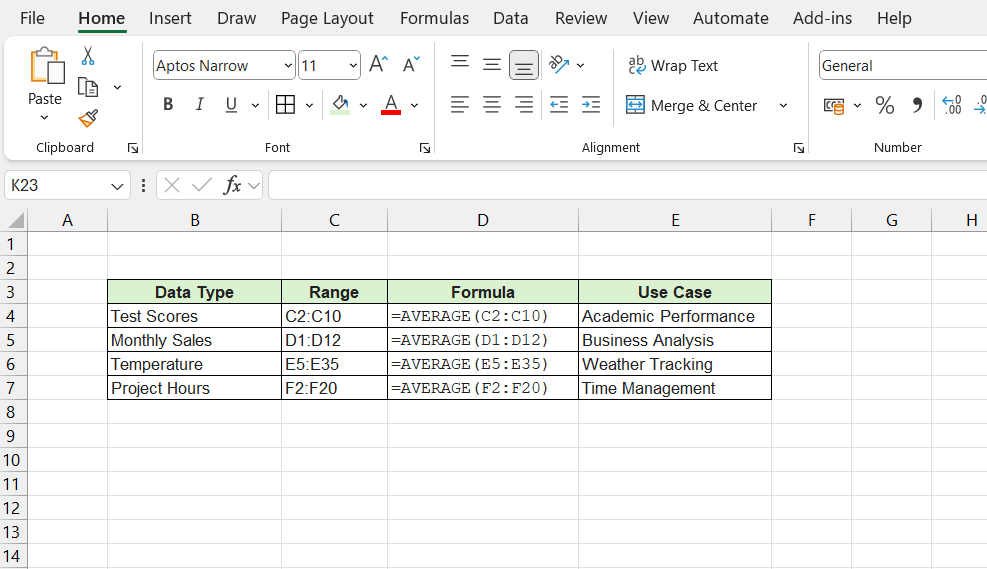Apply red font color A
This screenshot has height=569, width=987.
pos(391,104)
